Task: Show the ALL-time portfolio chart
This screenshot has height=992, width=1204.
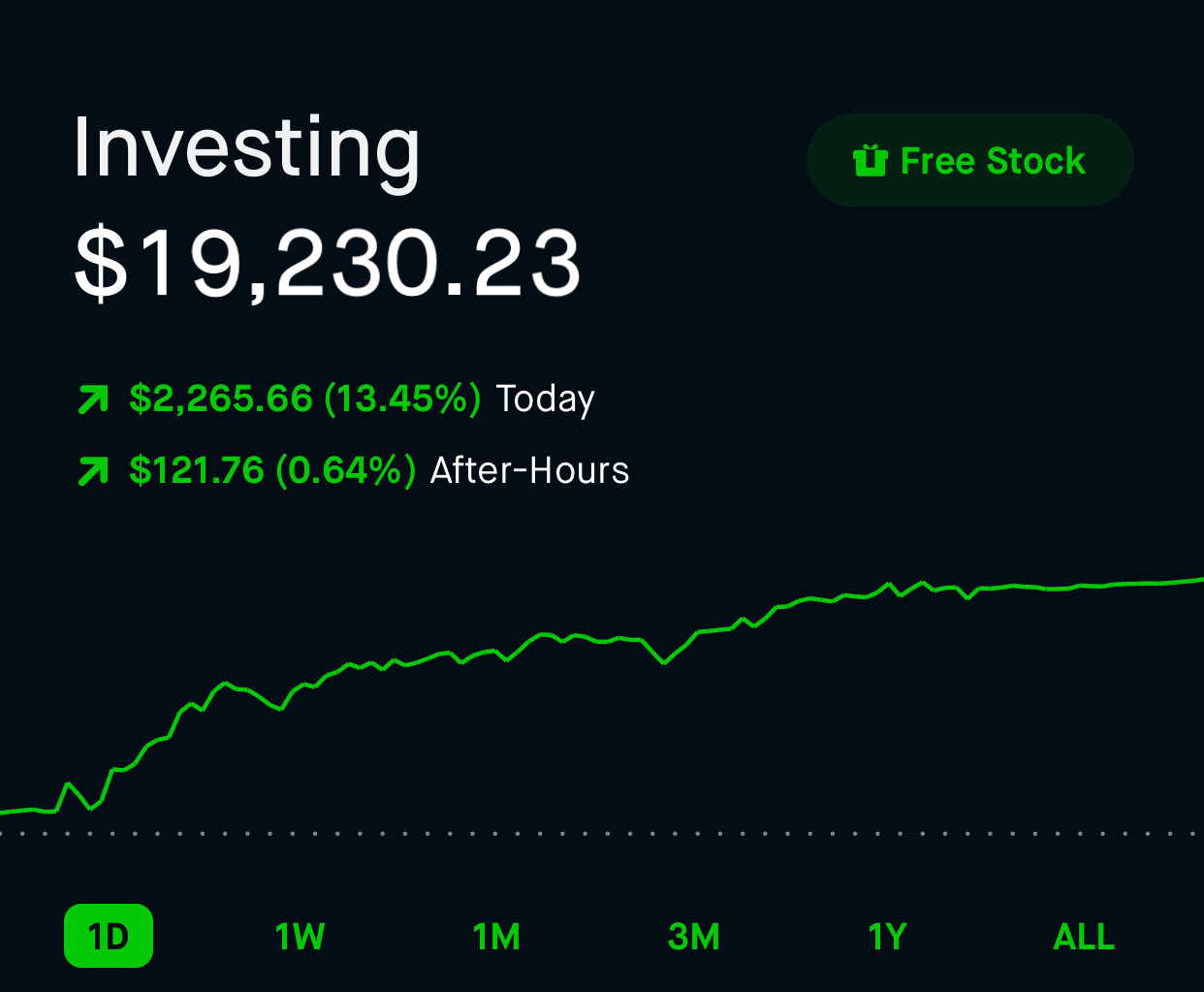Action: pyautogui.click(x=1083, y=936)
